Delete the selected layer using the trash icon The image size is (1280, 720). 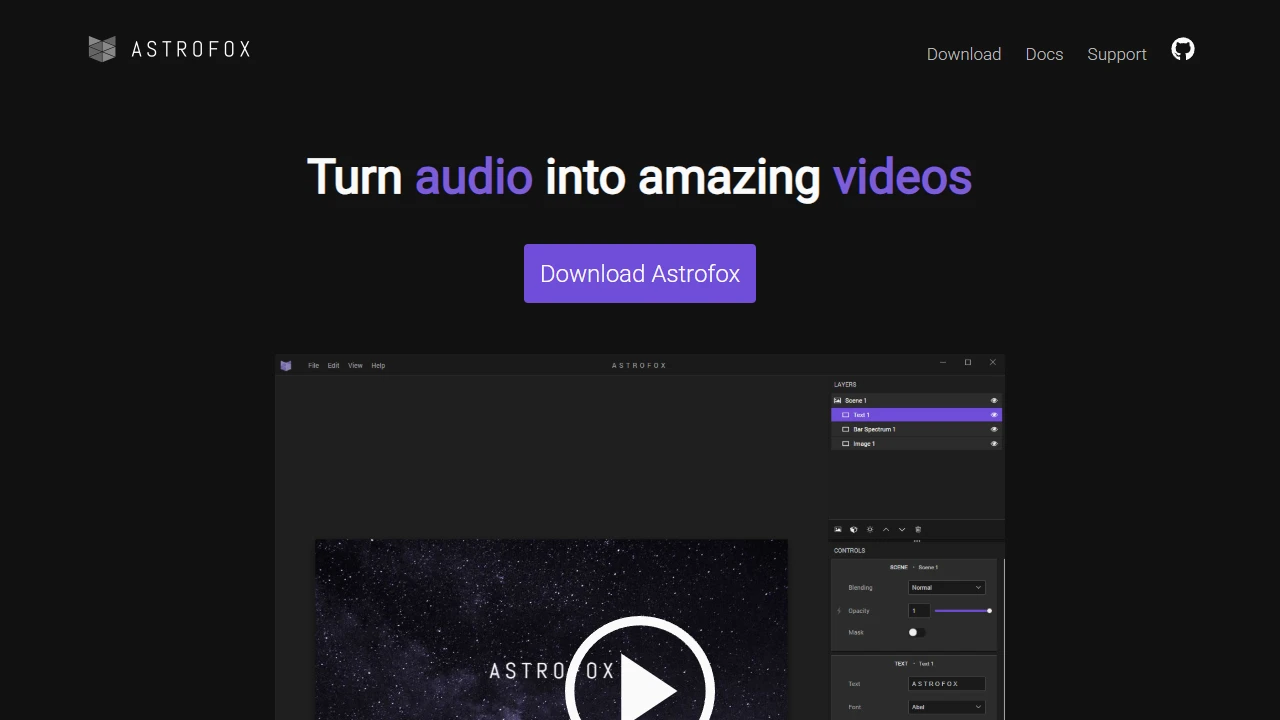[918, 529]
